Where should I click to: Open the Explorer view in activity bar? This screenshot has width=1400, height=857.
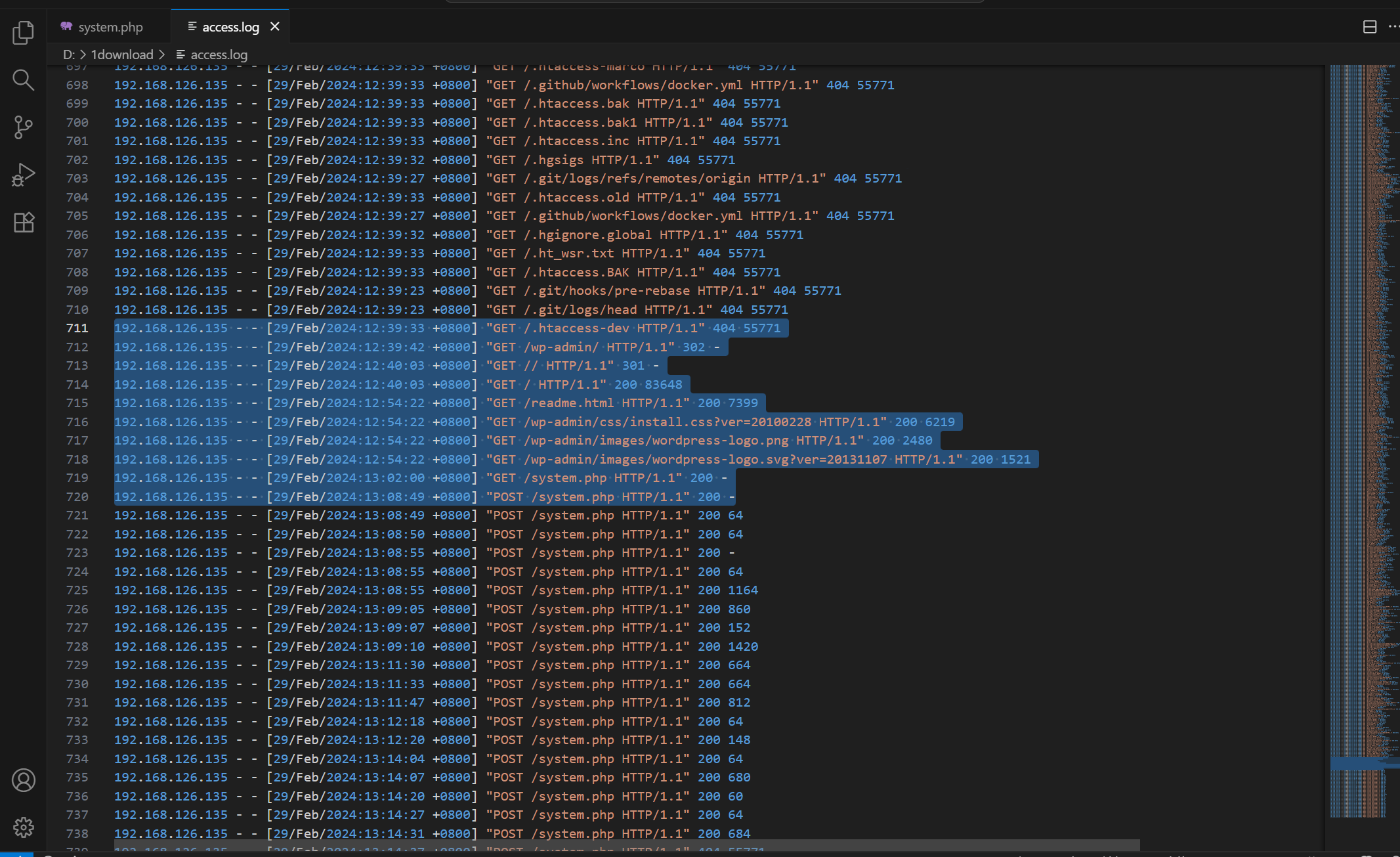pyautogui.click(x=23, y=32)
